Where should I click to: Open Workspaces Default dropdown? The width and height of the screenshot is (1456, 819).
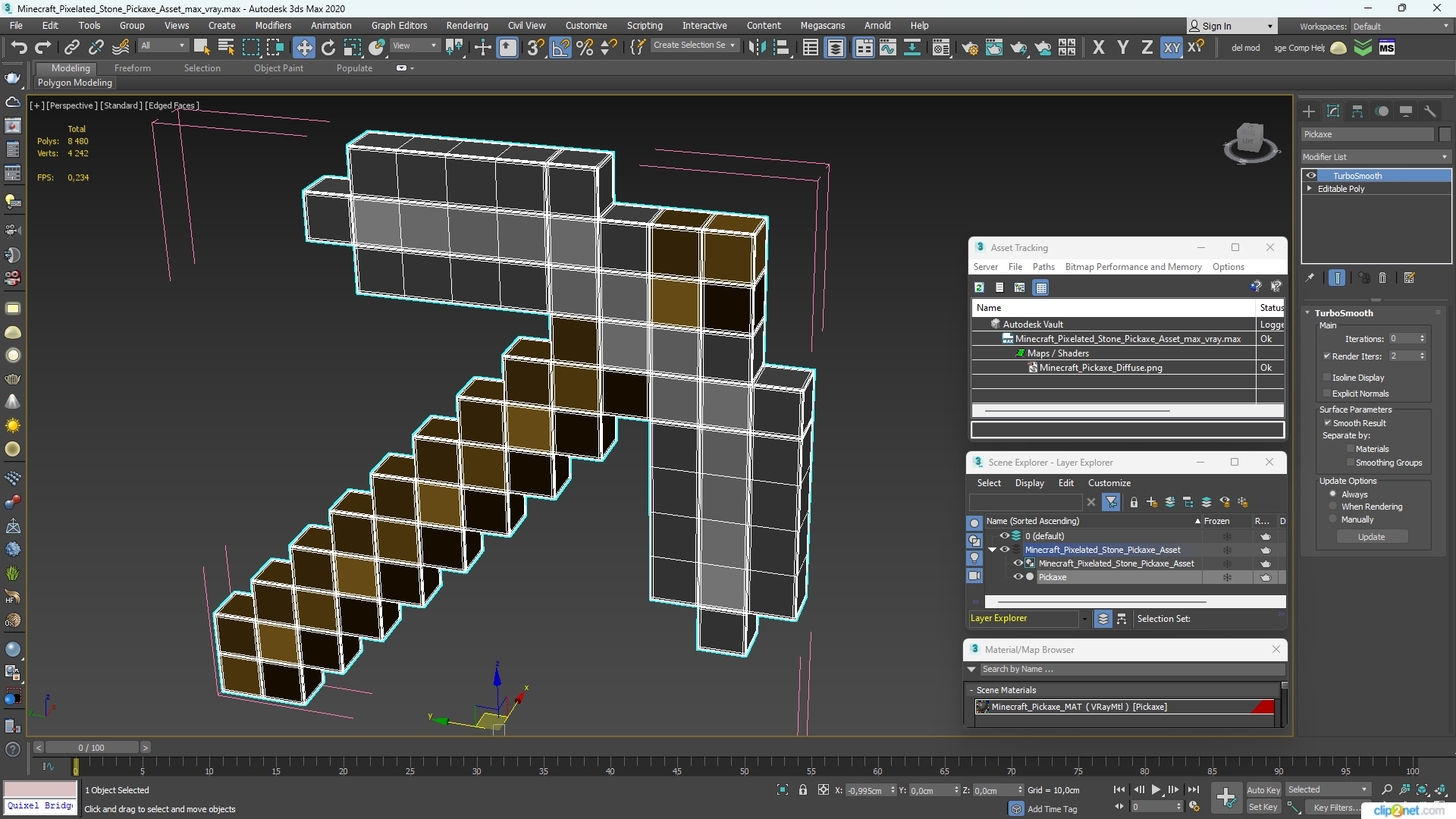(1401, 27)
